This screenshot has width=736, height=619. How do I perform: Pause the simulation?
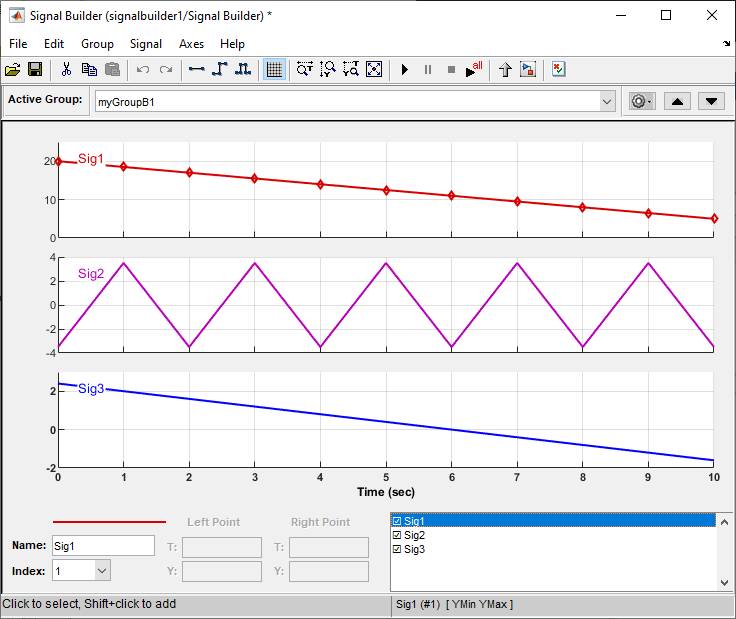[428, 70]
